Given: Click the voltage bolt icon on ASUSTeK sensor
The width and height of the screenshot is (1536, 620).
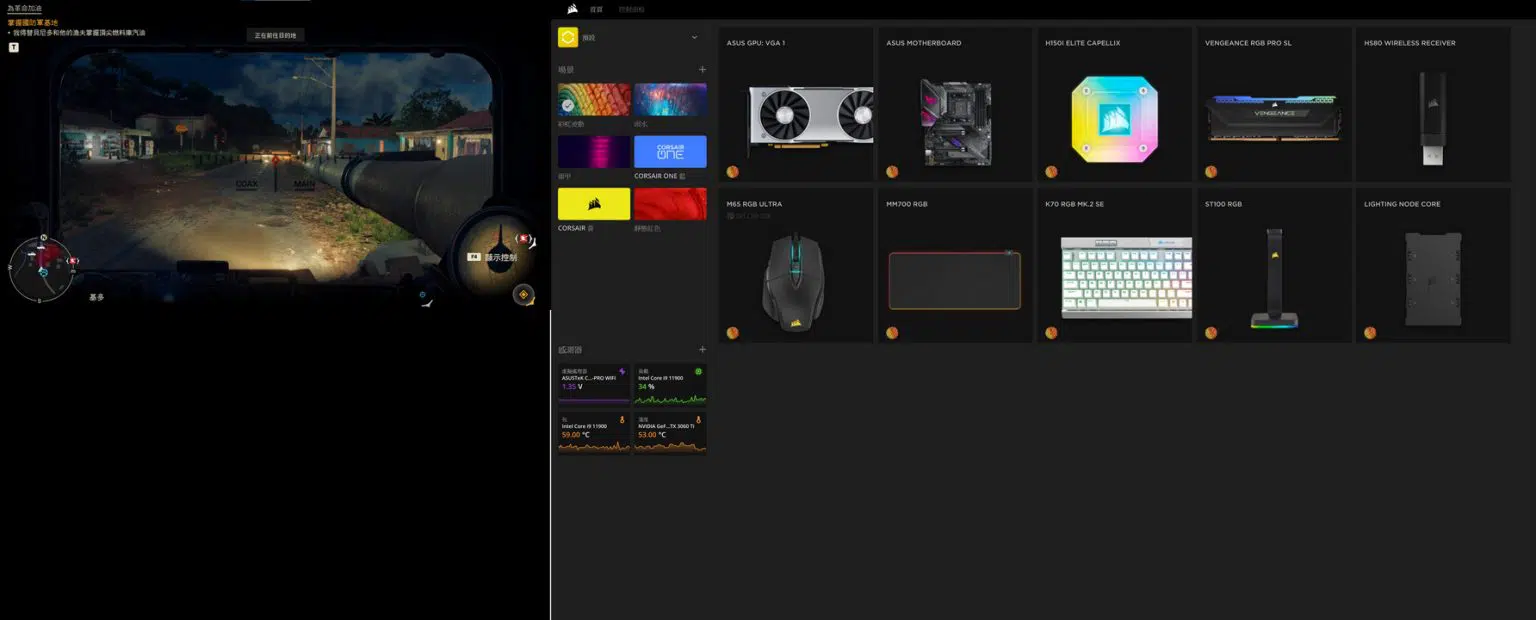Looking at the screenshot, I should tap(622, 371).
